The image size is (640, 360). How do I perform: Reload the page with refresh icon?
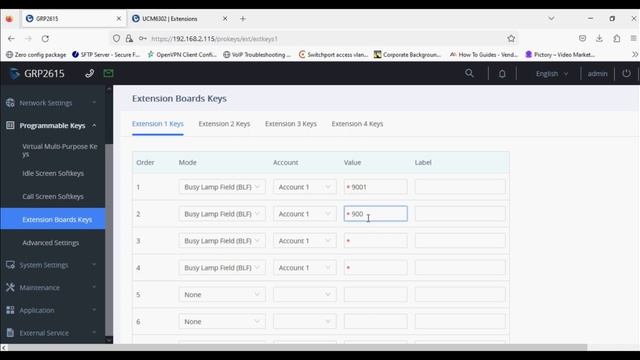[x=45, y=39]
